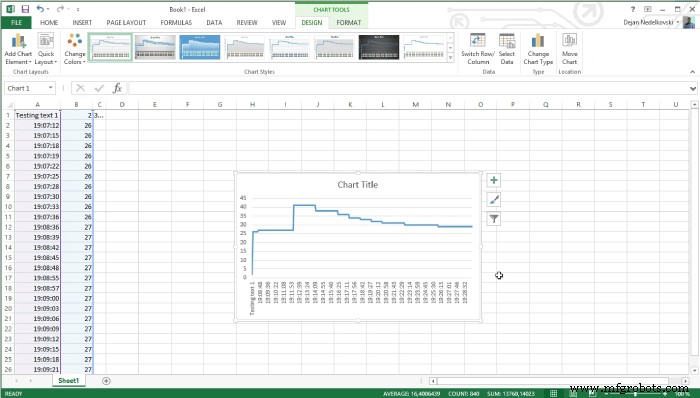This screenshot has width=700, height=398.
Task: Click the column H header
Action: pos(252,104)
